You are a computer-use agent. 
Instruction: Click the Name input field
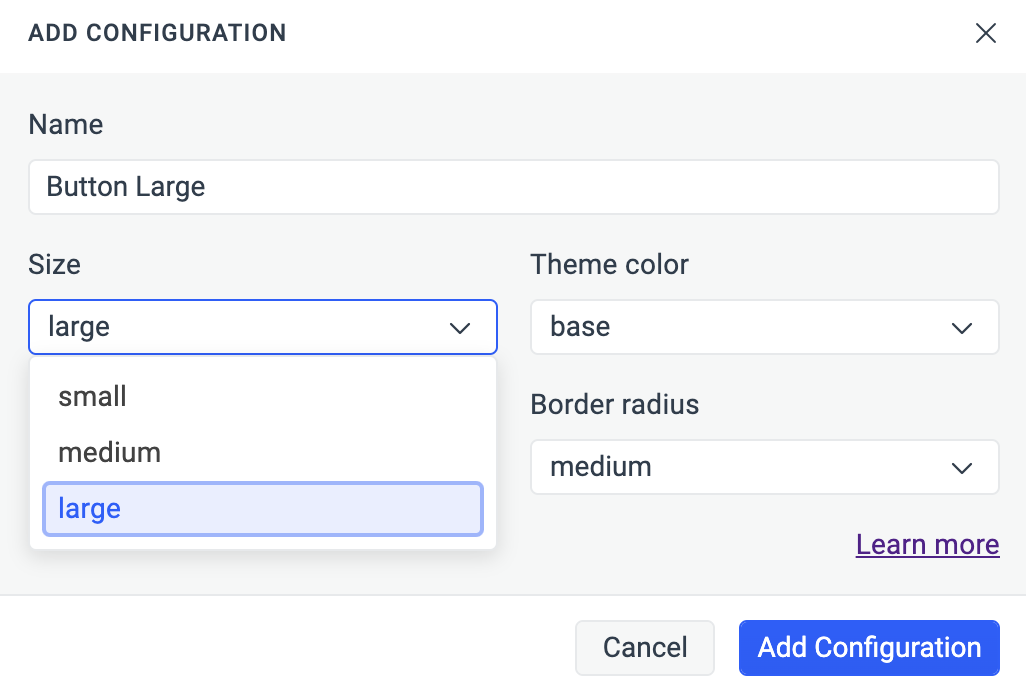coord(513,186)
